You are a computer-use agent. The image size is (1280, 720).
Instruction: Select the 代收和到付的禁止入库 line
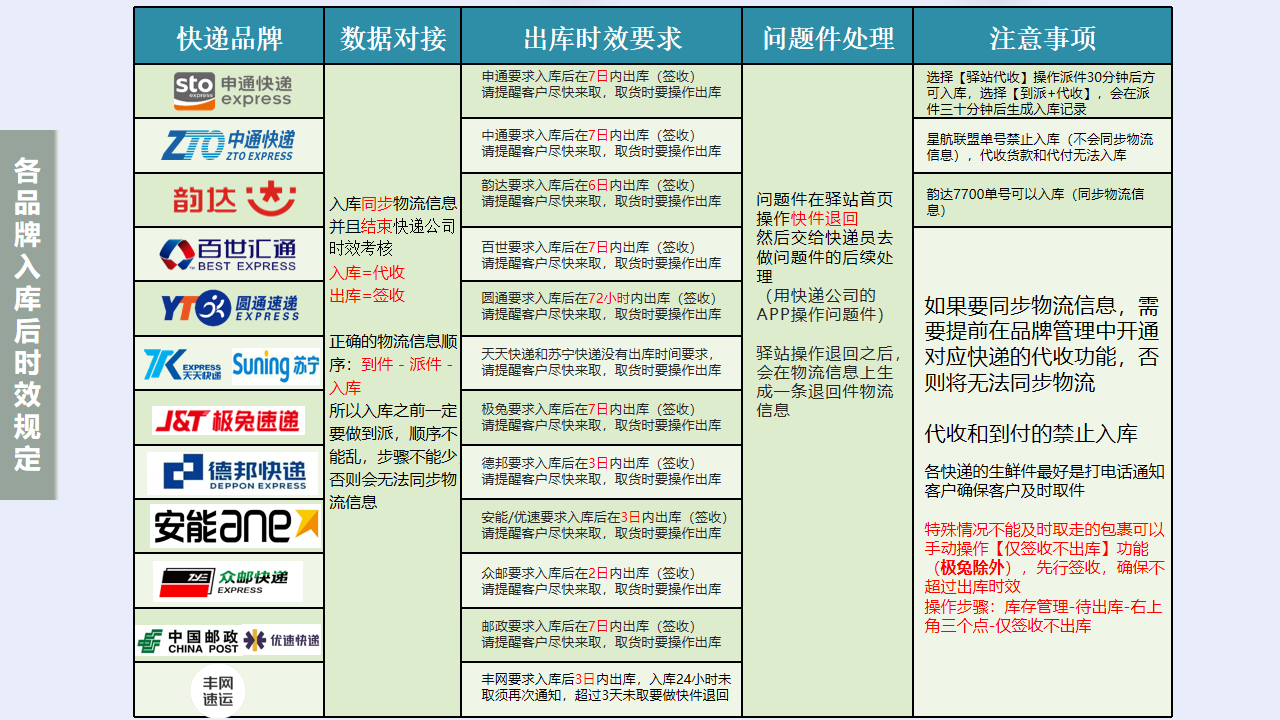1031,434
